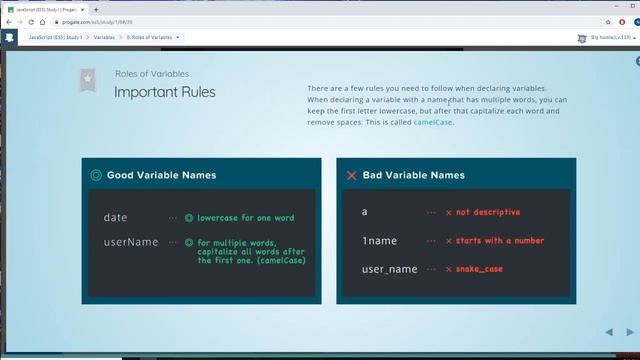640x360 pixels.
Task: Click the camelCase explanation for multiple words
Action: click(251, 251)
